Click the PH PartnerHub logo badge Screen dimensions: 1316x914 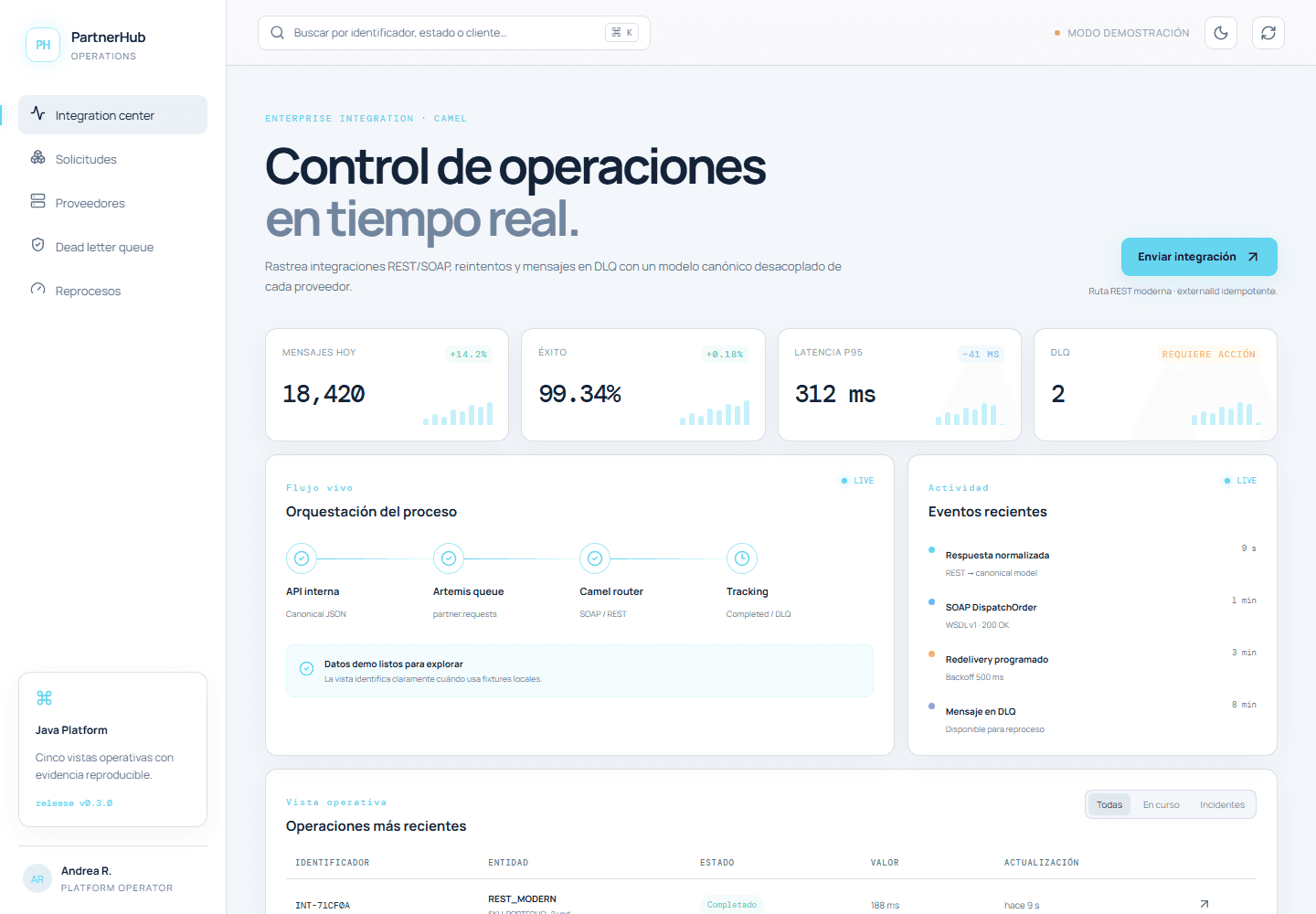[43, 45]
